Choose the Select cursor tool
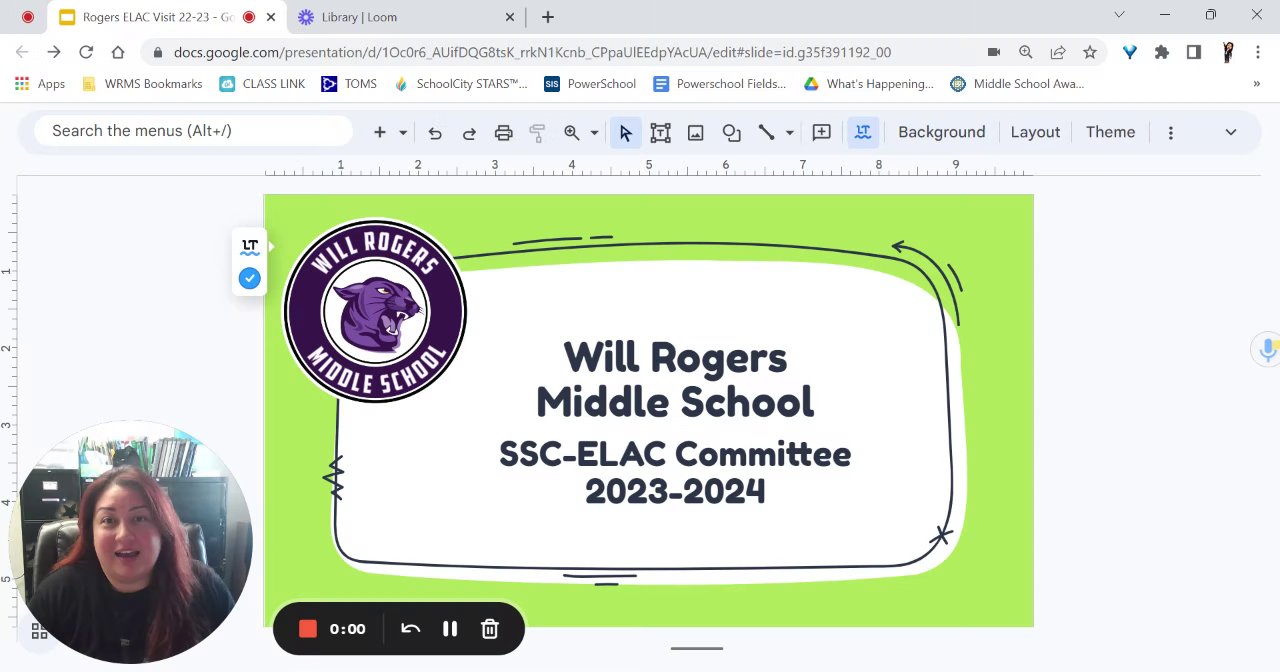Screen dimensions: 1280x672 point(626,132)
